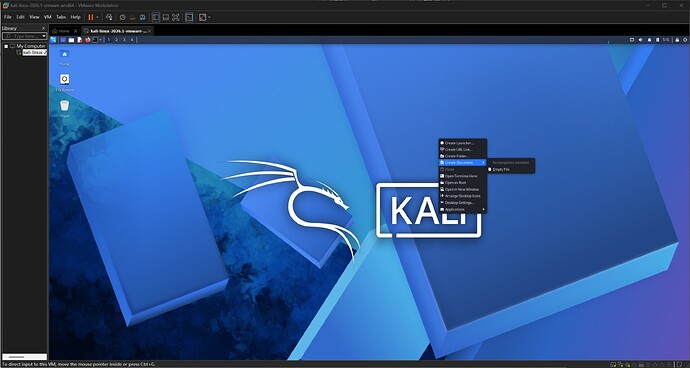Switch to workspace 1
Viewport: 690px width, 368px height.
[109, 40]
